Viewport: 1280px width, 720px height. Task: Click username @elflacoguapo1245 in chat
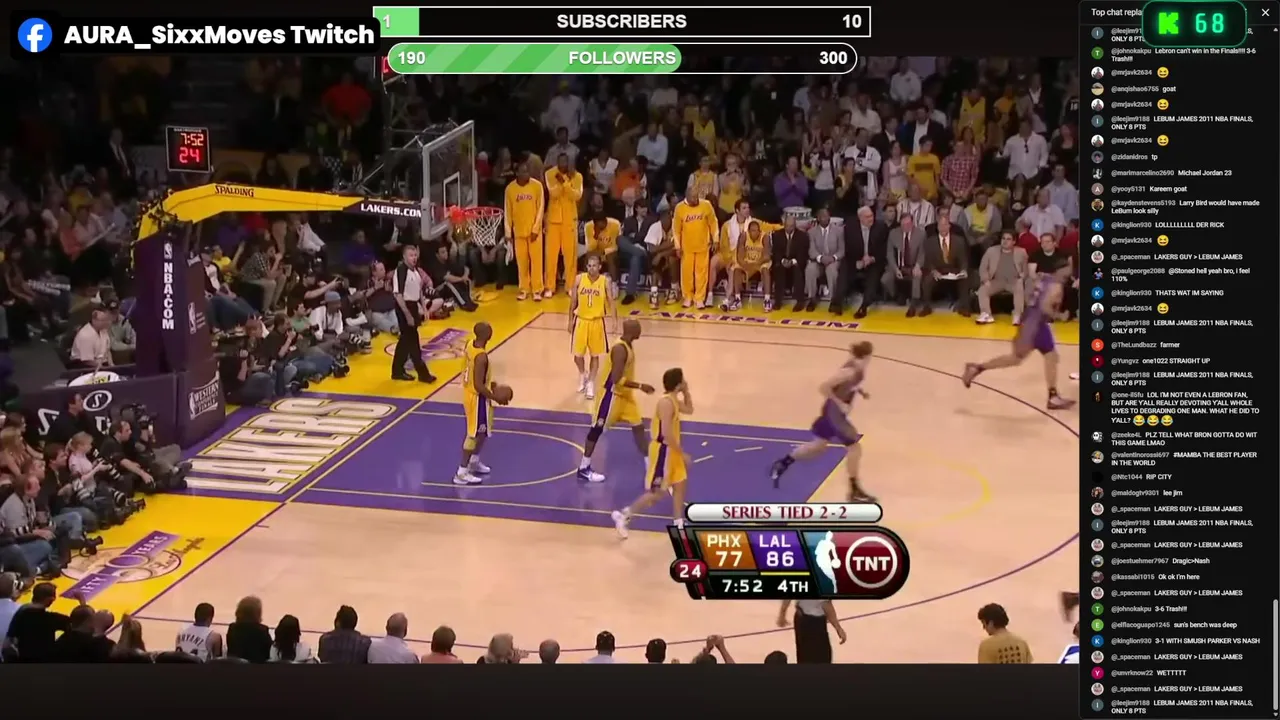click(1140, 625)
